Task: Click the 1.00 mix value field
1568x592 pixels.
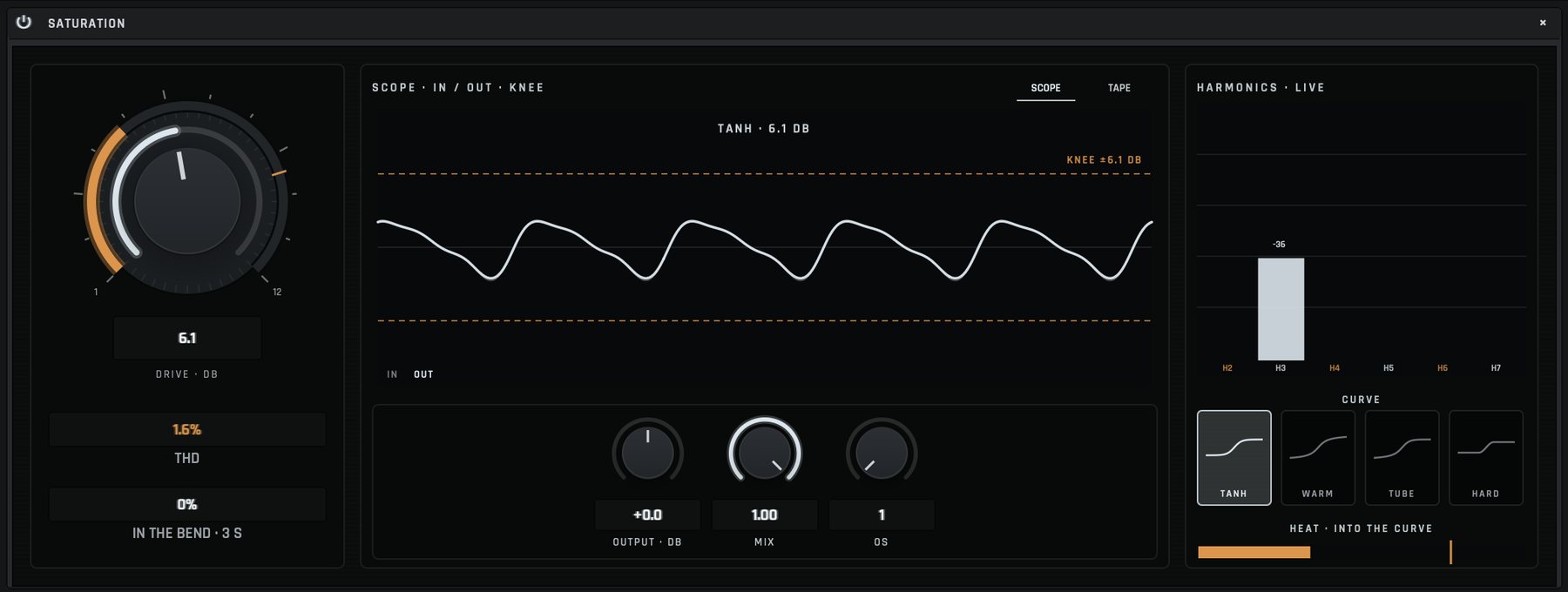Action: [764, 515]
